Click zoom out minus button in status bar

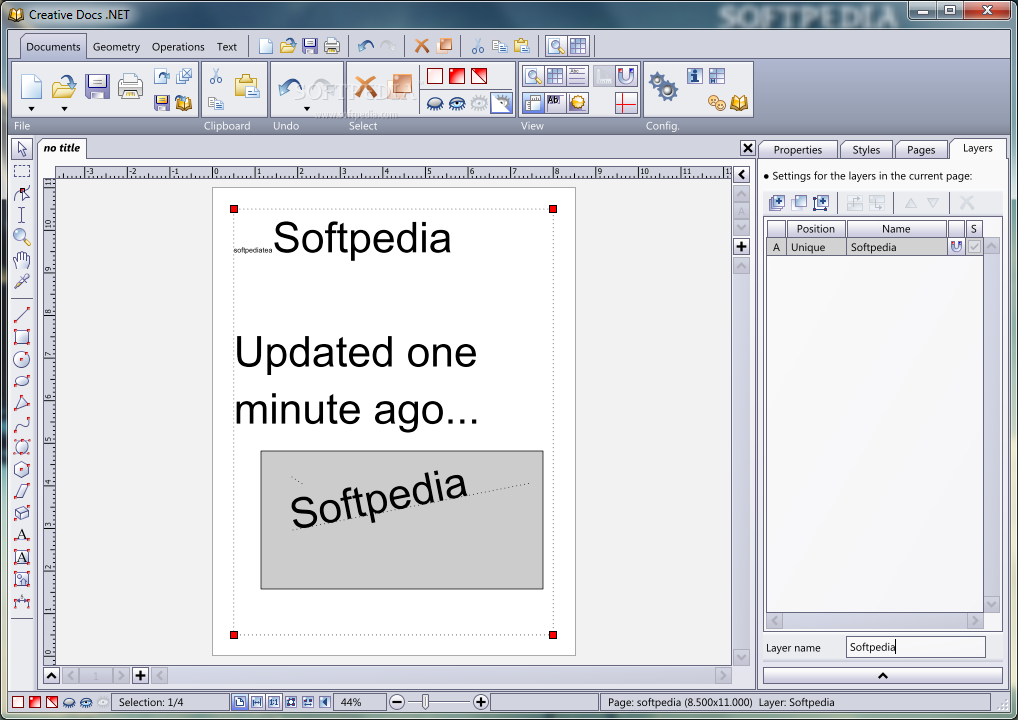397,702
